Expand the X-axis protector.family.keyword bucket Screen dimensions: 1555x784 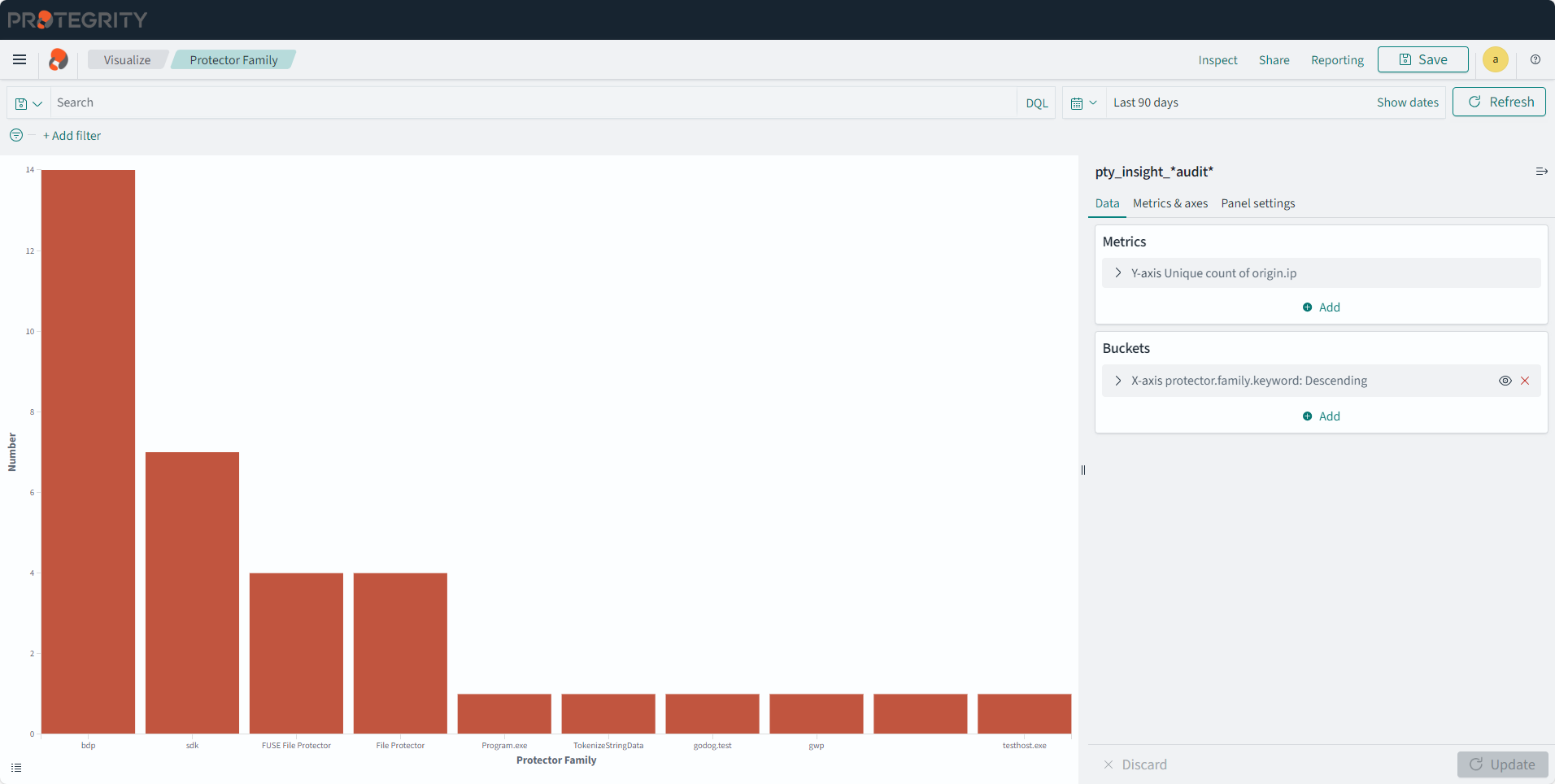pyautogui.click(x=1118, y=381)
